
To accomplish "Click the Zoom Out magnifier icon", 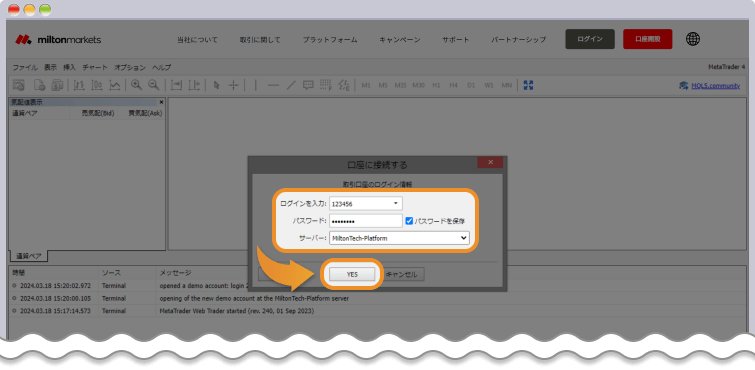I will click(154, 85).
